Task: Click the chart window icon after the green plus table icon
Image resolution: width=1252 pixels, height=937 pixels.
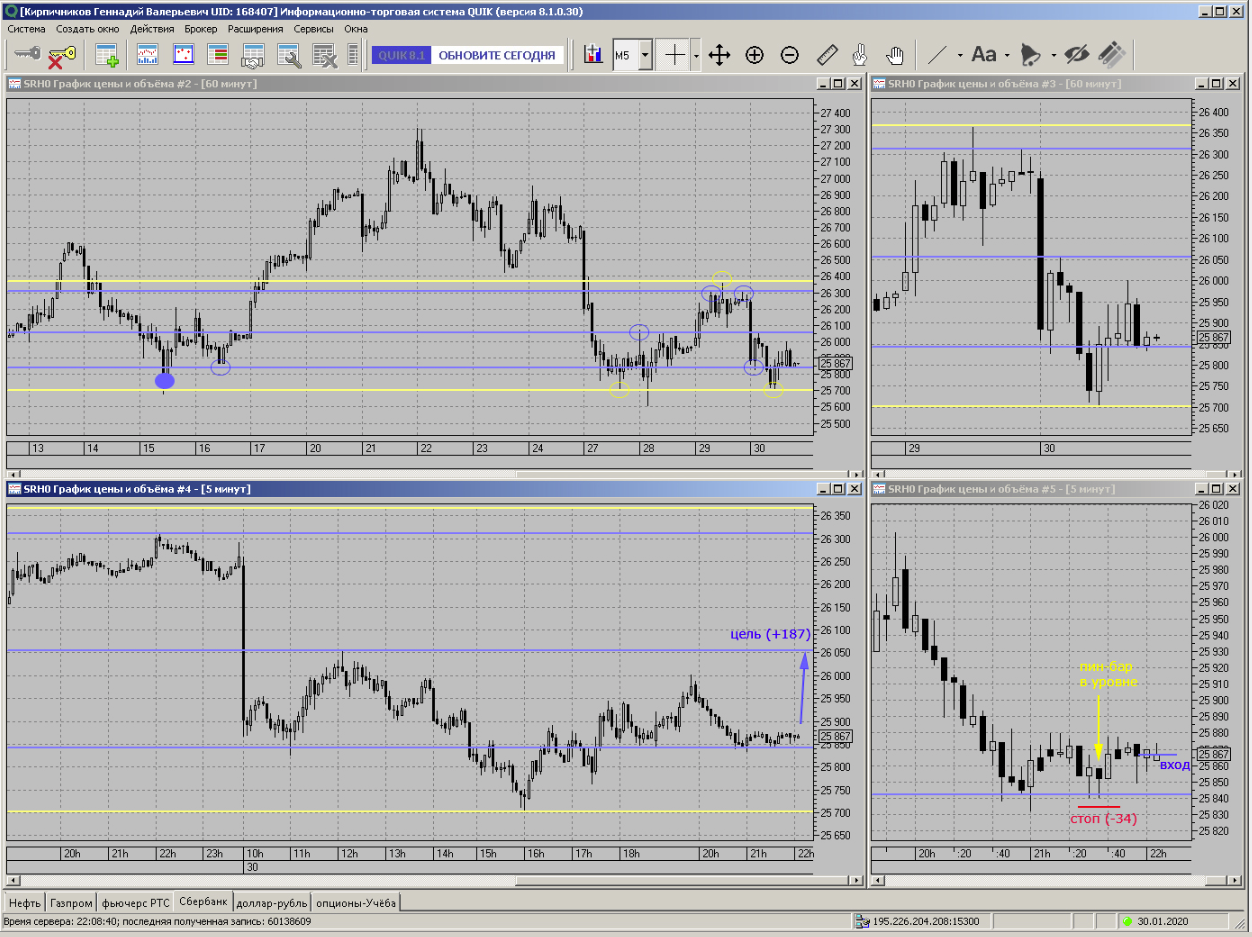Action: (x=147, y=55)
